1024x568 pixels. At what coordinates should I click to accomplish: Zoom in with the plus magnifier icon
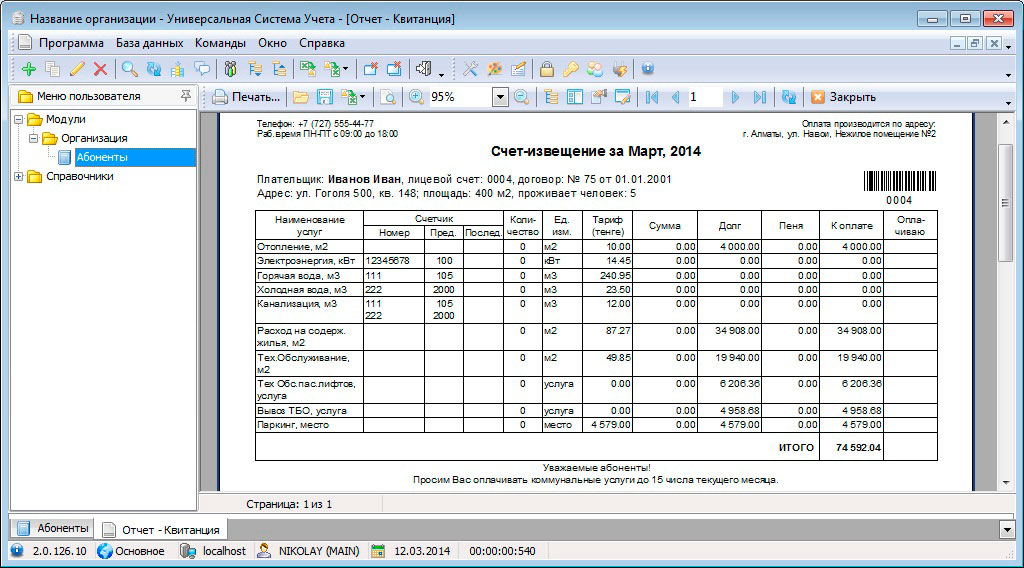(416, 97)
